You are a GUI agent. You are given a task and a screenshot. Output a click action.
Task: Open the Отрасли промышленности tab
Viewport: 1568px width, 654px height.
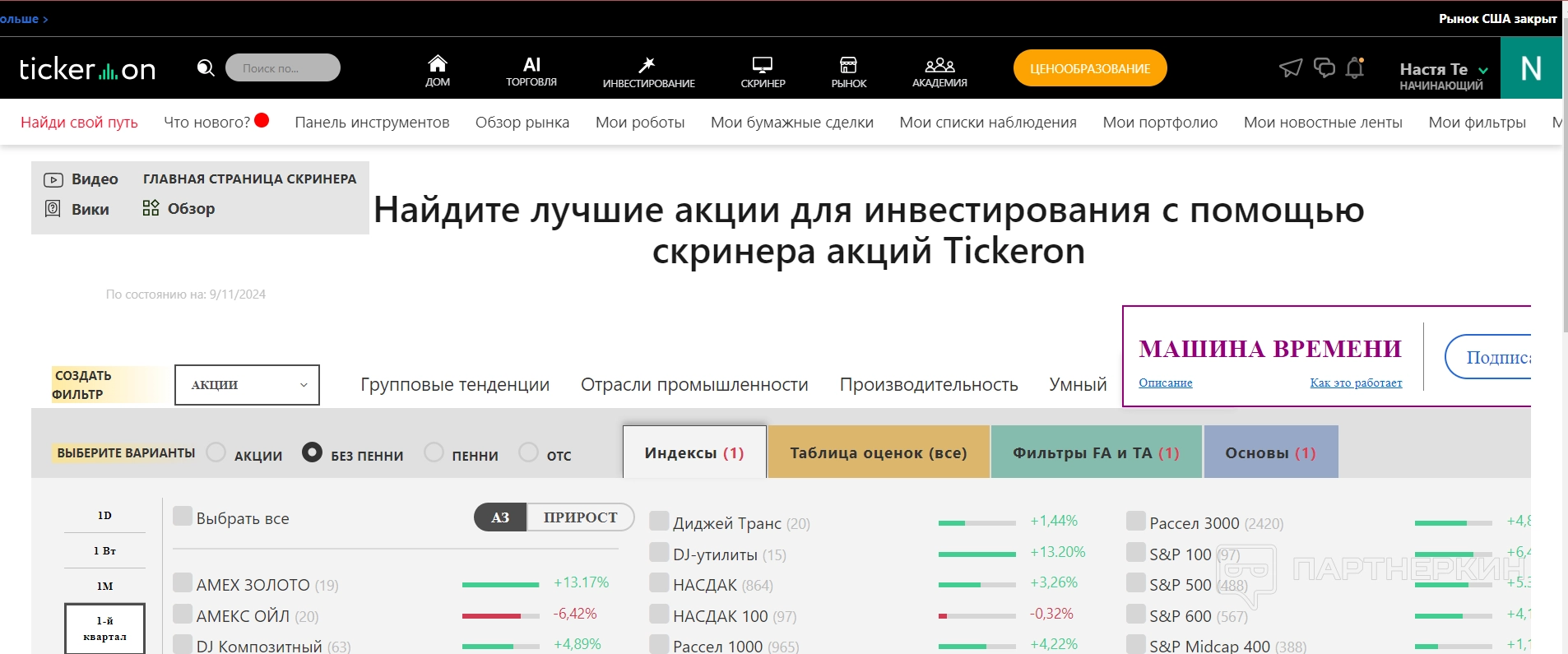click(694, 385)
